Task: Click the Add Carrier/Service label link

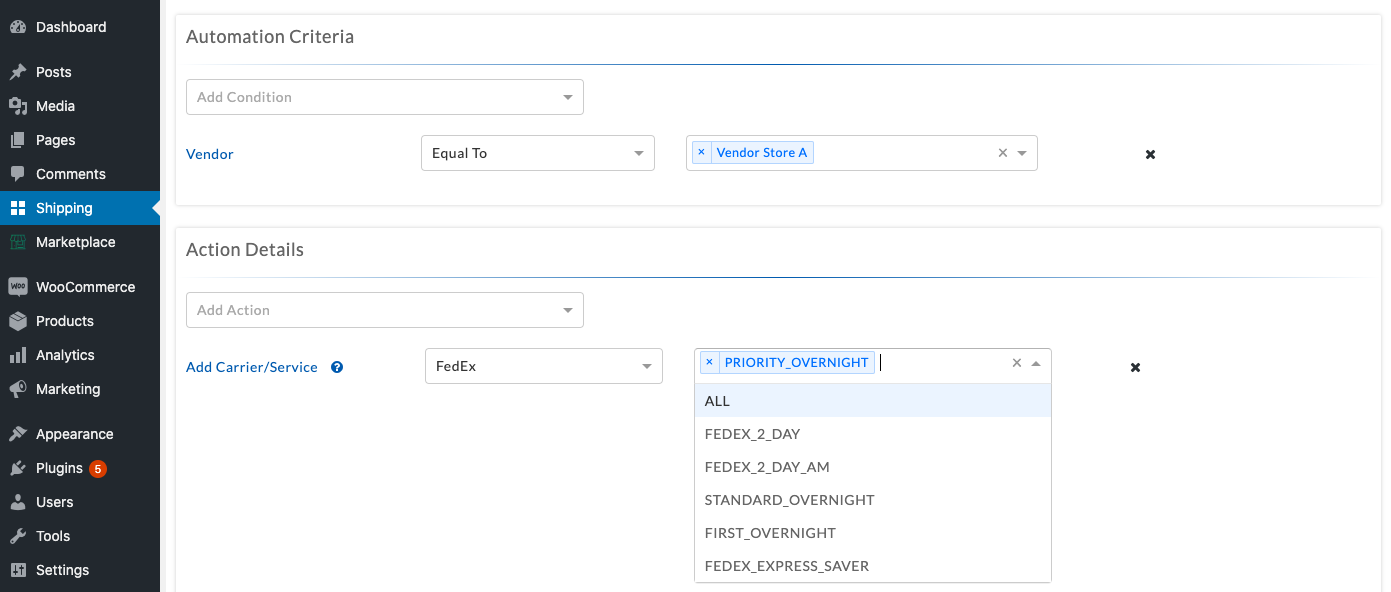Action: pos(252,367)
